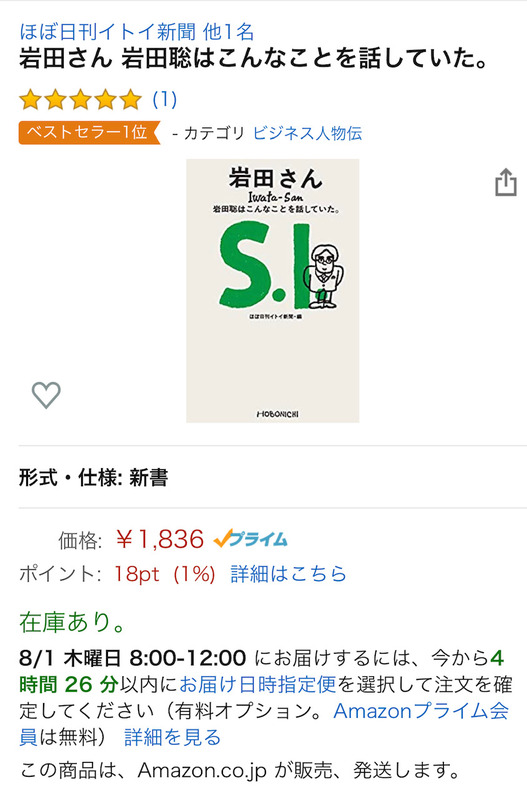Tap the share icon beside book cover
This screenshot has width=527, height=800.
506,182
